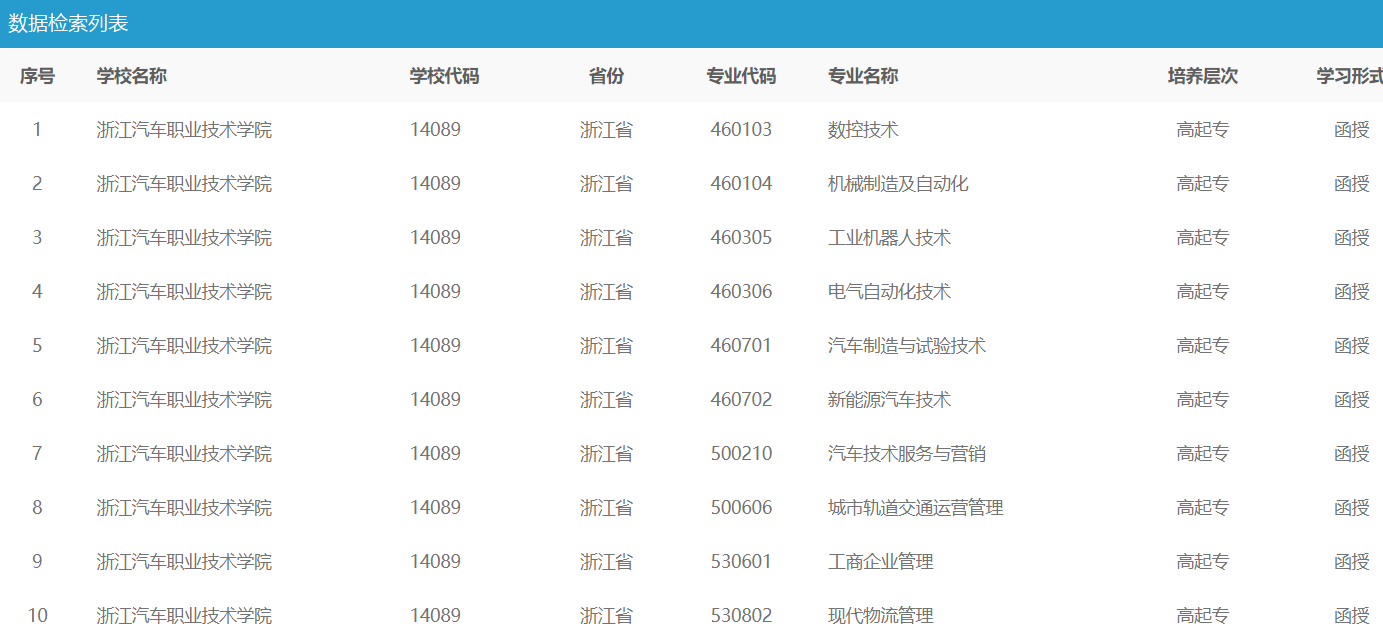Click 函授 in the 电气自动化技术 row
Viewport: 1383px width, 637px height.
[1352, 292]
